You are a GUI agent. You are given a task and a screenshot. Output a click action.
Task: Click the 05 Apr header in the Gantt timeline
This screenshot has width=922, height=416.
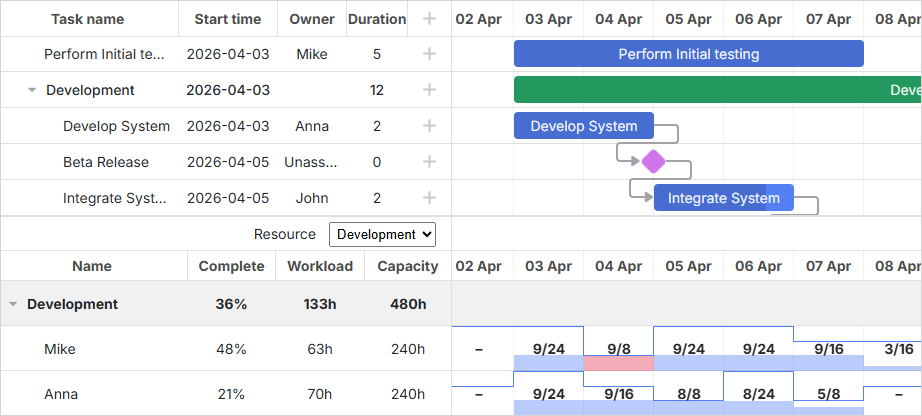click(x=689, y=19)
